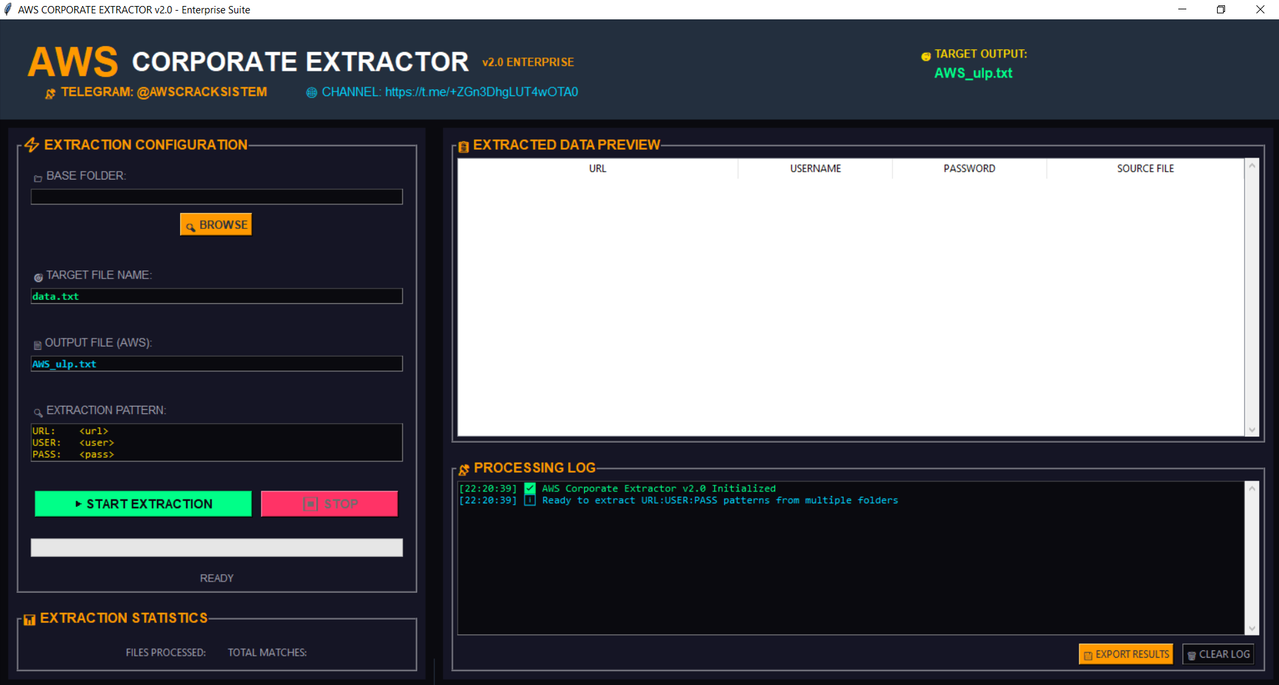Focus the BASE FOLDER input field
Image resolution: width=1279 pixels, height=685 pixels.
pyautogui.click(x=217, y=197)
